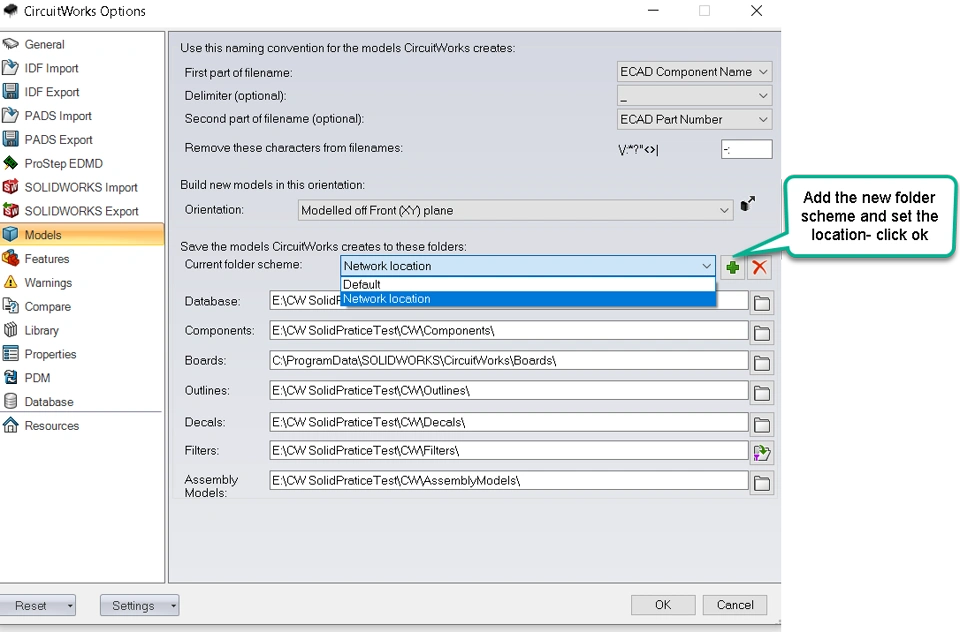Click the Decals path field
Screen dimensions: 960x632
tap(509, 422)
